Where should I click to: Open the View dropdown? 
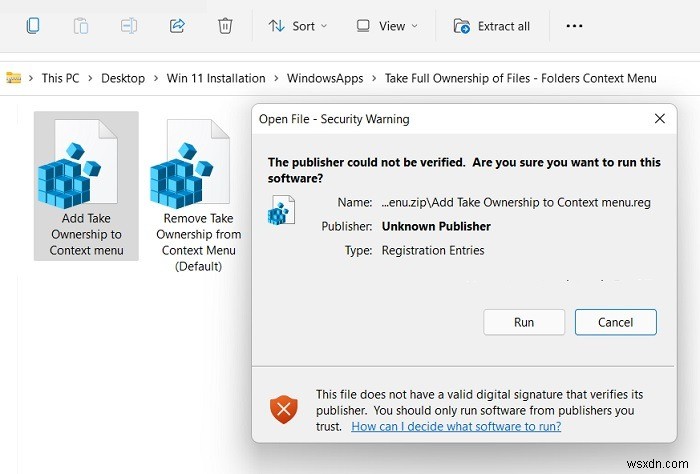click(x=387, y=26)
